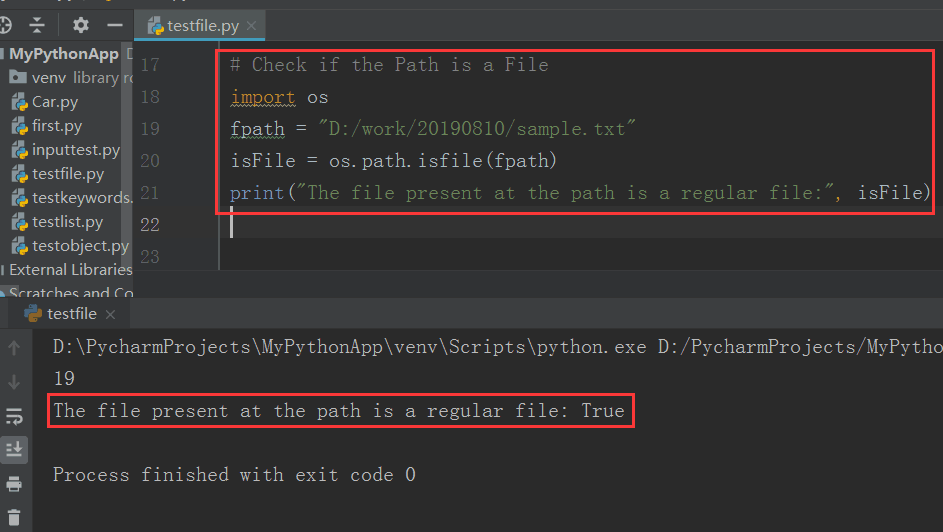Click 'The file present at the path' output line
Image resolution: width=943 pixels, height=532 pixels.
[339, 411]
